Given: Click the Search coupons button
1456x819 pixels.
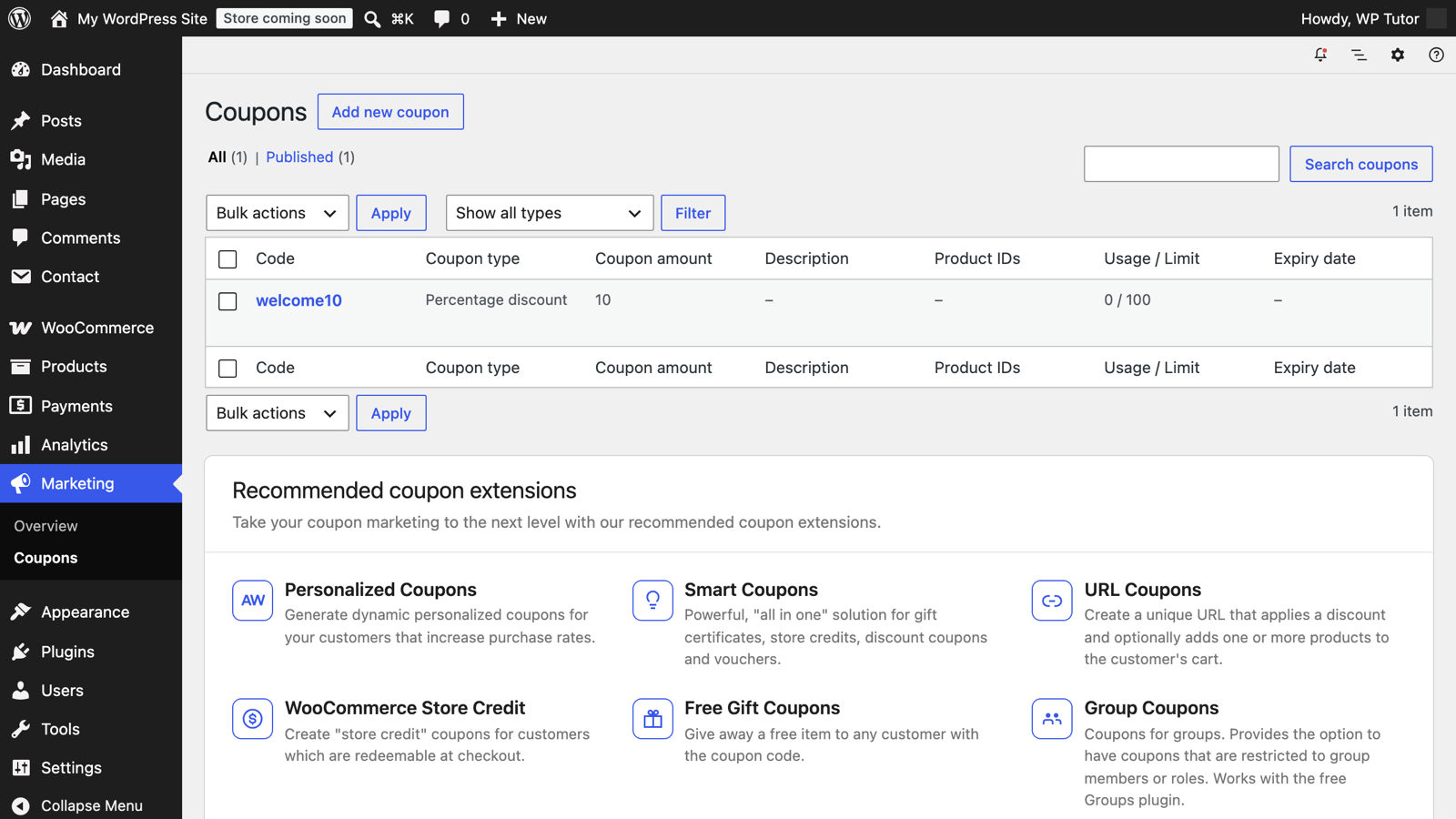Looking at the screenshot, I should 1361,164.
